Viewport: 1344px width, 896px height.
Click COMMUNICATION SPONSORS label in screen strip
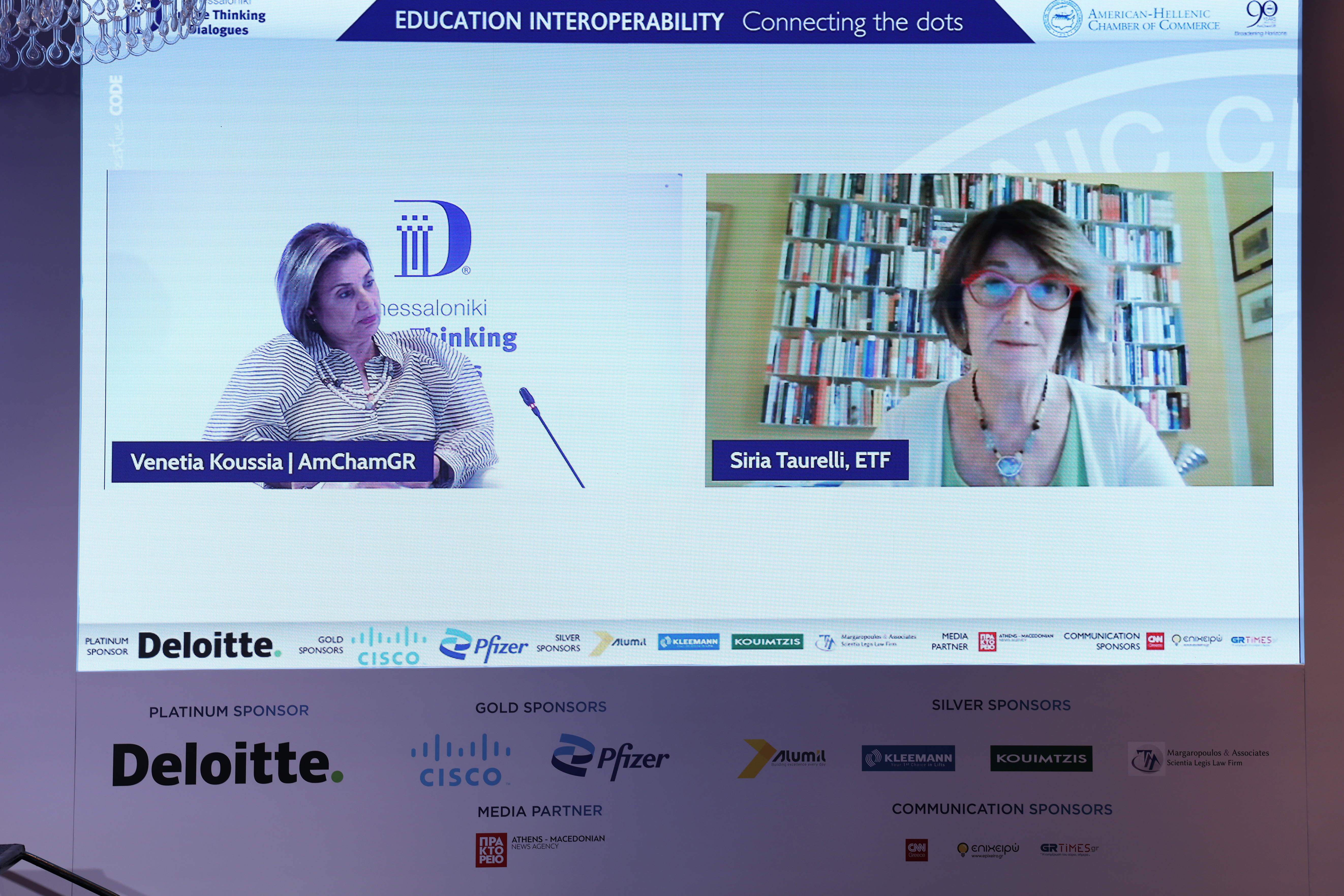(x=1102, y=641)
